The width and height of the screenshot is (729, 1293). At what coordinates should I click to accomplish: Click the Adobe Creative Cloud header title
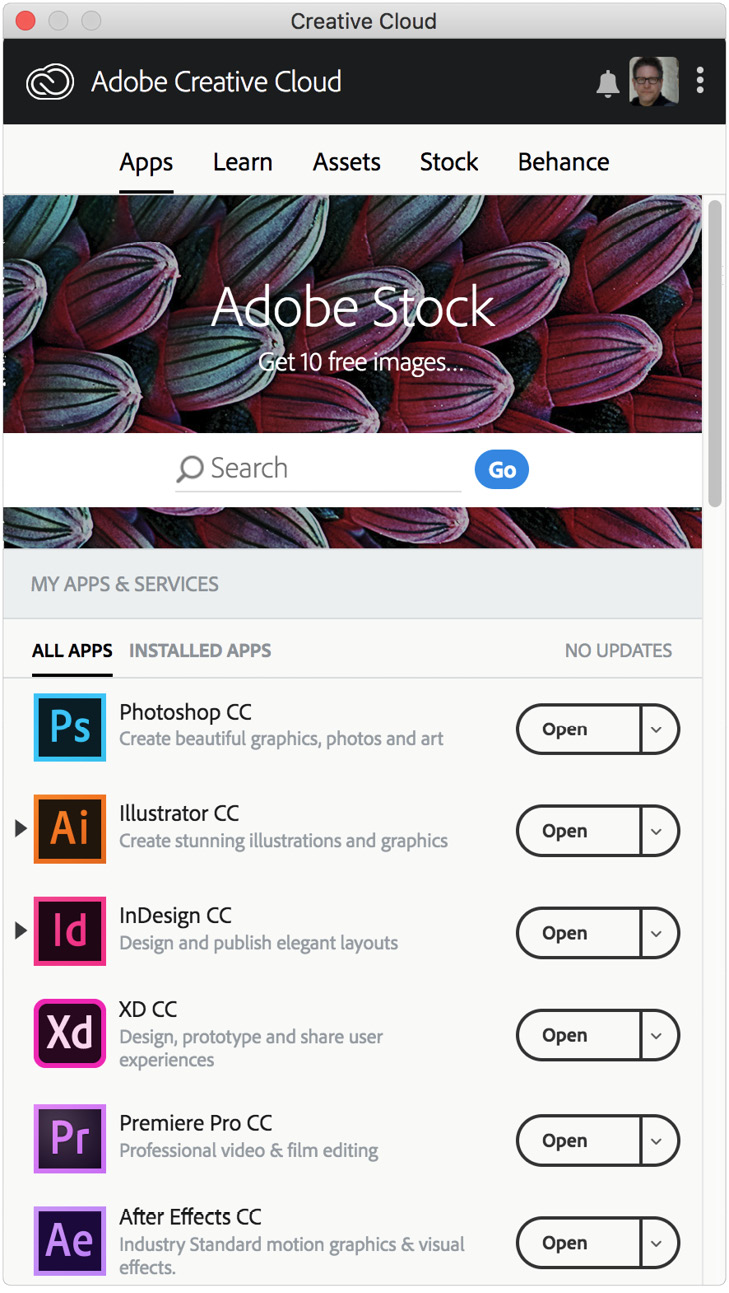(x=216, y=82)
